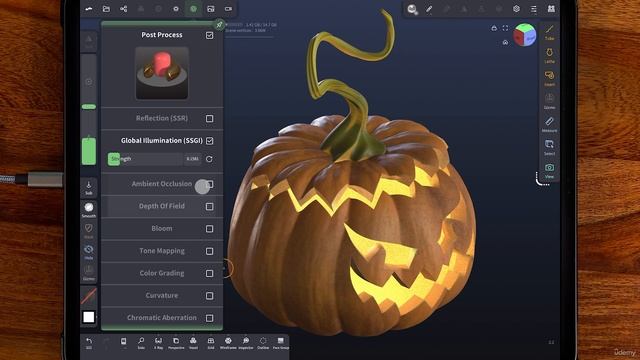Open the background image menu icon
640x360 pixels.
[x=211, y=9]
